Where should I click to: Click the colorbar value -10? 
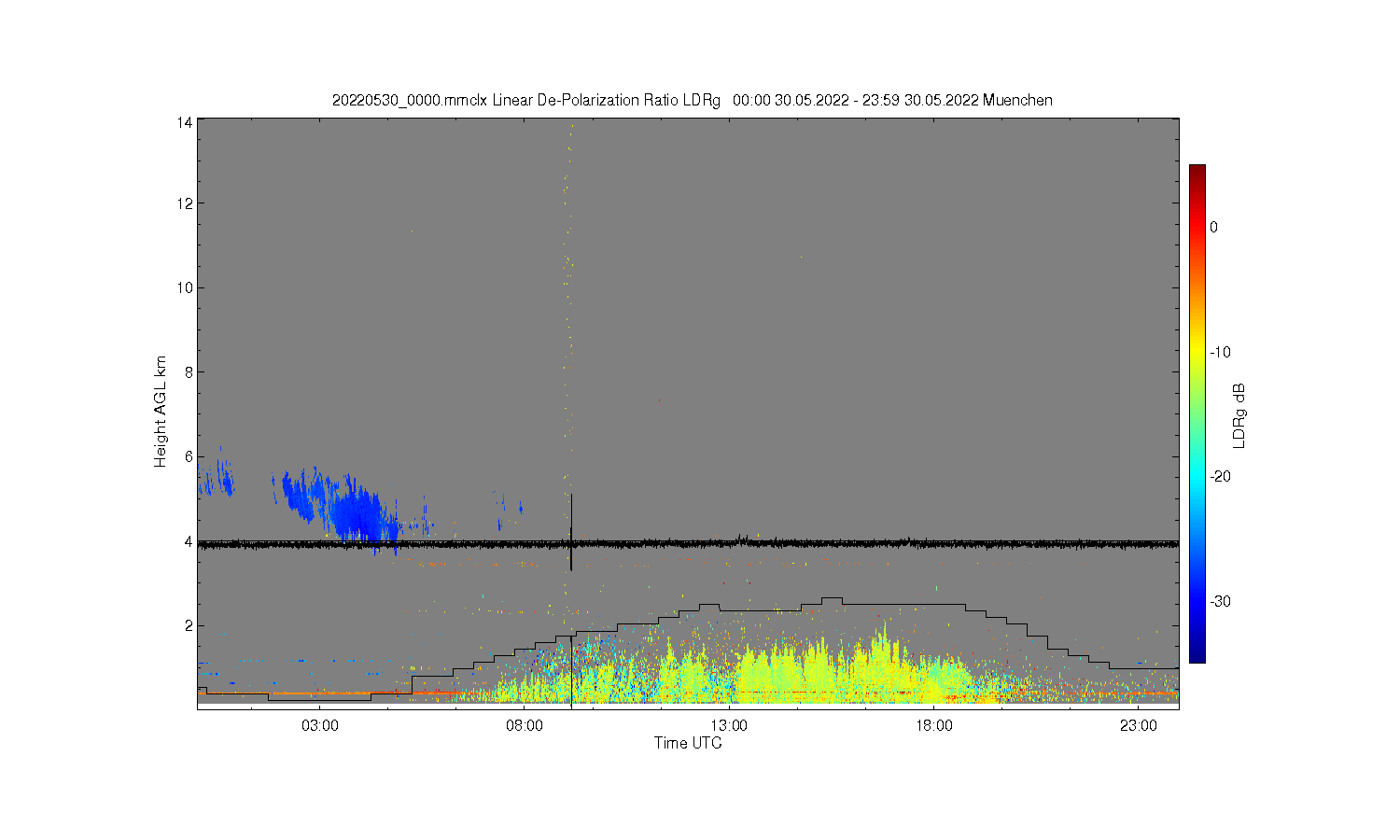pos(1220,352)
